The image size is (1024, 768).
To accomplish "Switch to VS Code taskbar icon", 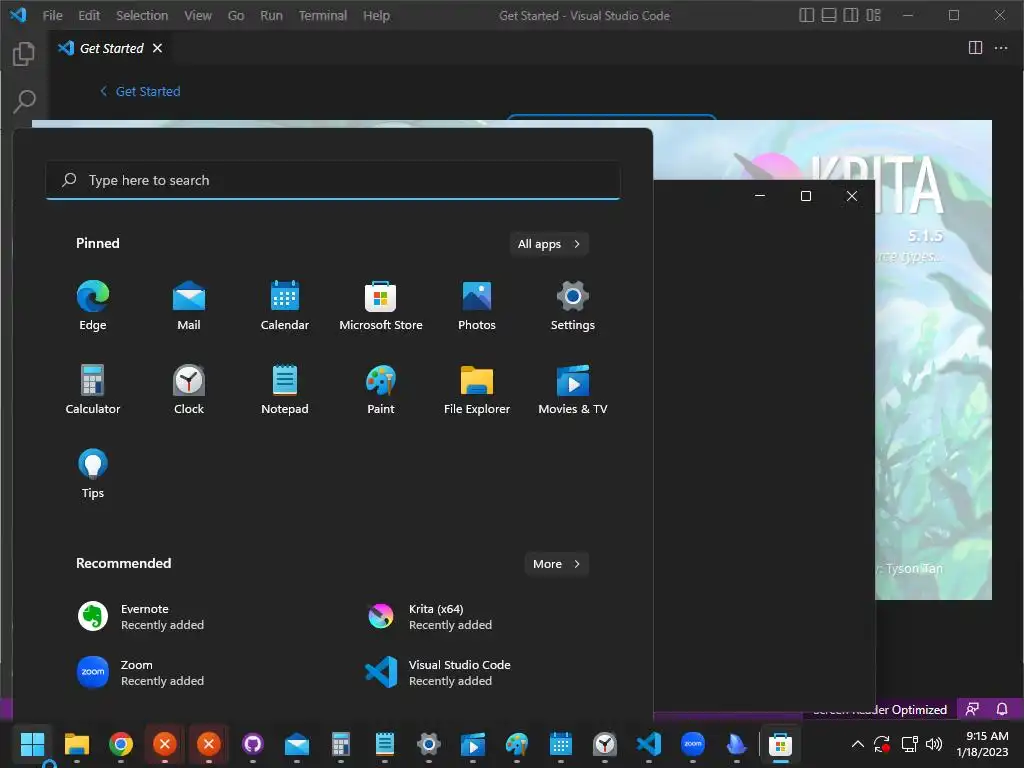I will pos(648,744).
